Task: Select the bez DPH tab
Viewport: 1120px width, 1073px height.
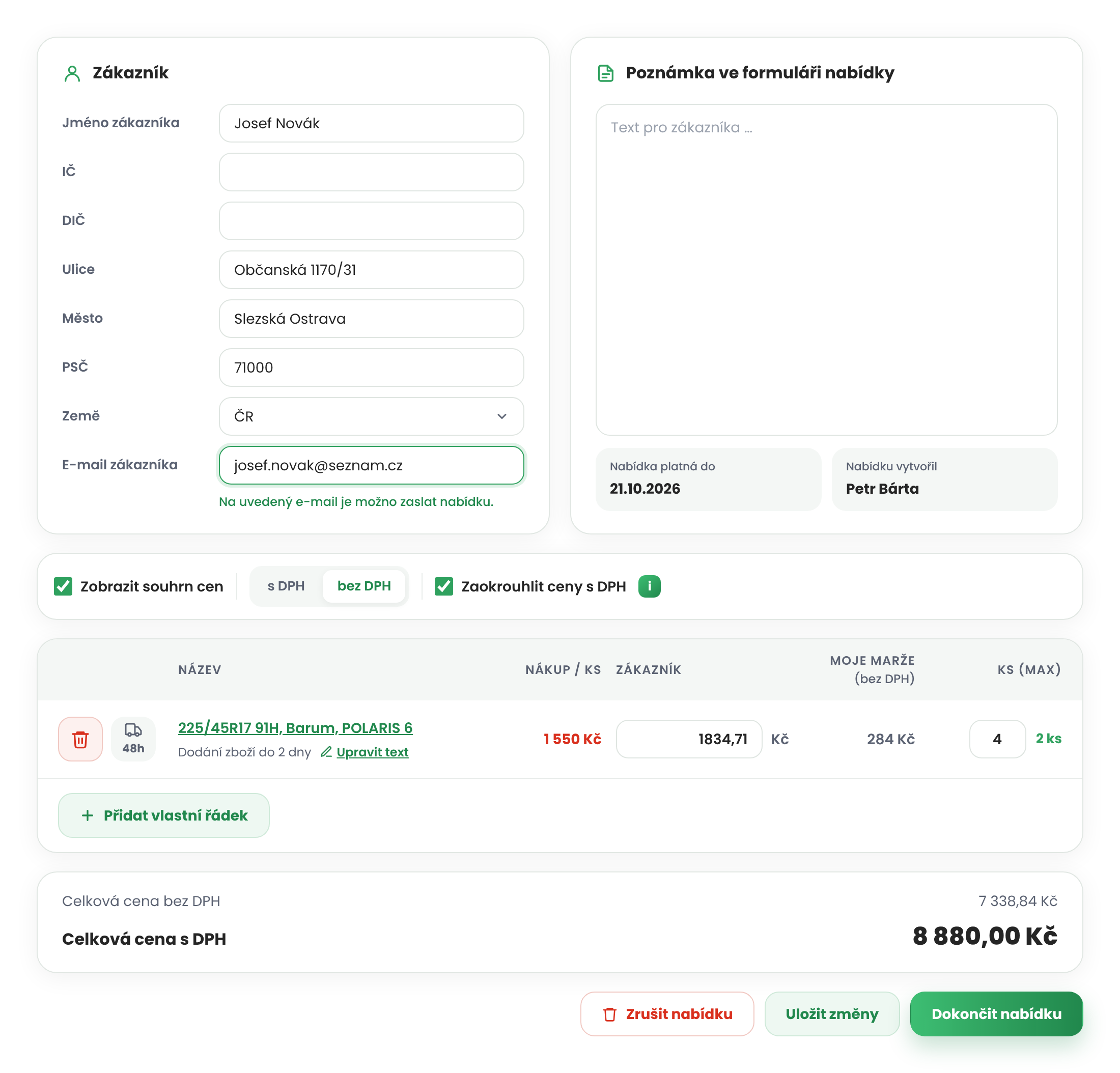Action: pyautogui.click(x=364, y=586)
